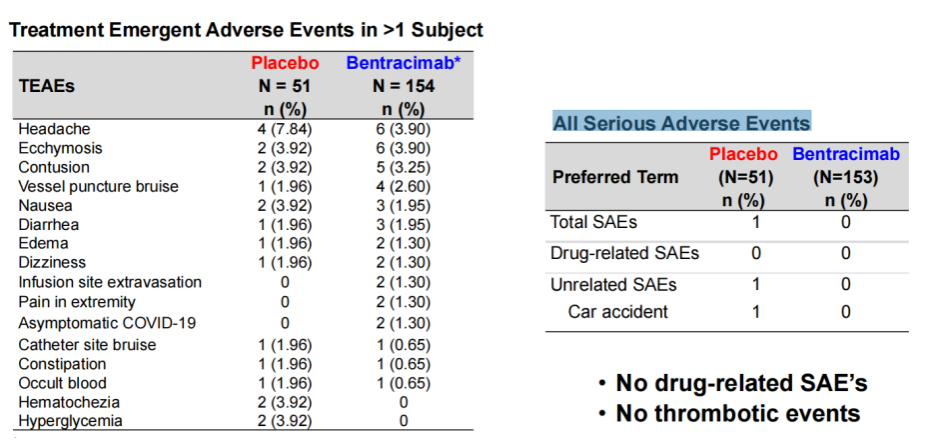
Task: Select the 'Drug-related SAEs' row label
Action: (625, 253)
